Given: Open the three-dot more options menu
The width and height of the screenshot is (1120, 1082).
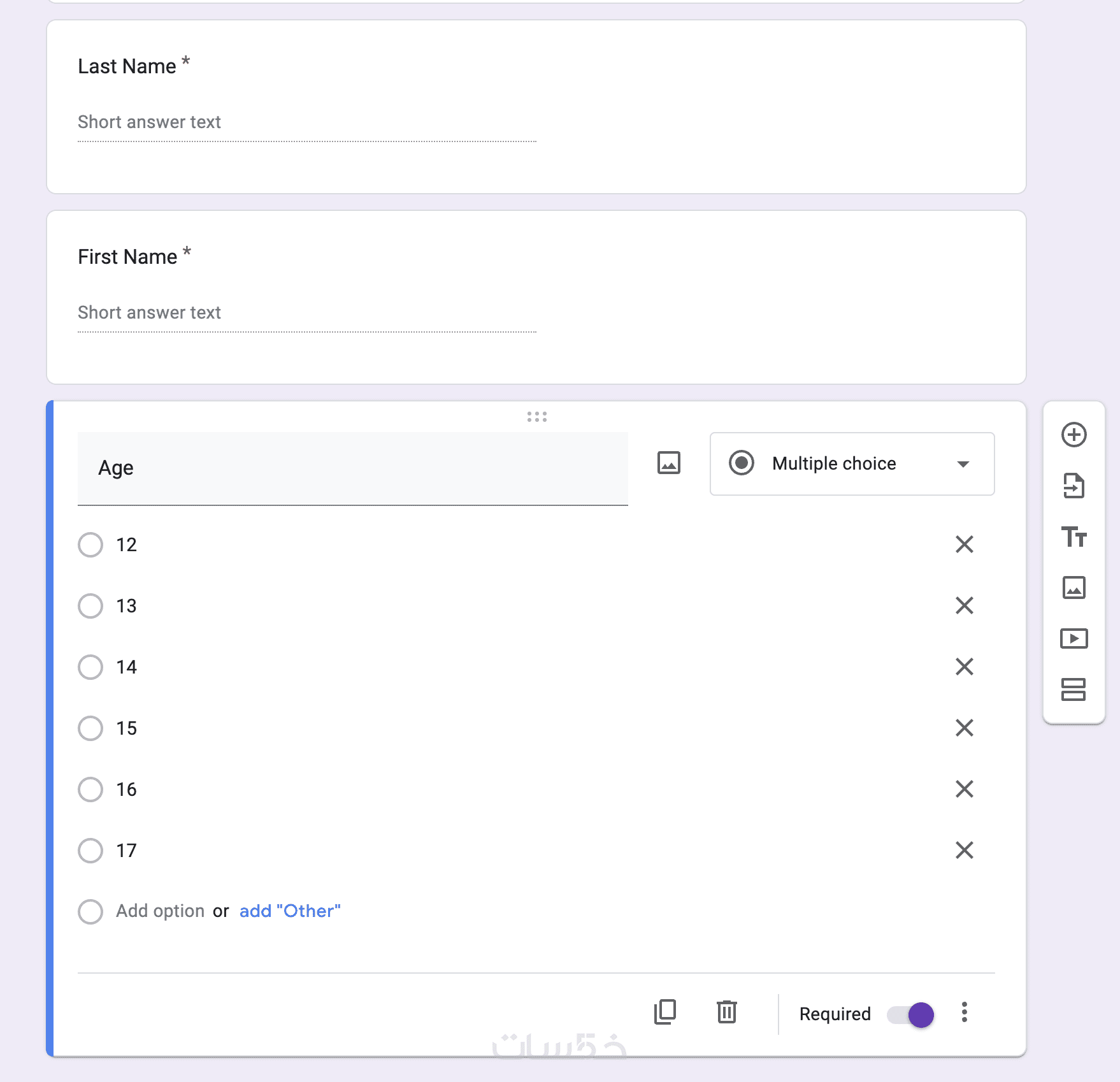Looking at the screenshot, I should (964, 1013).
